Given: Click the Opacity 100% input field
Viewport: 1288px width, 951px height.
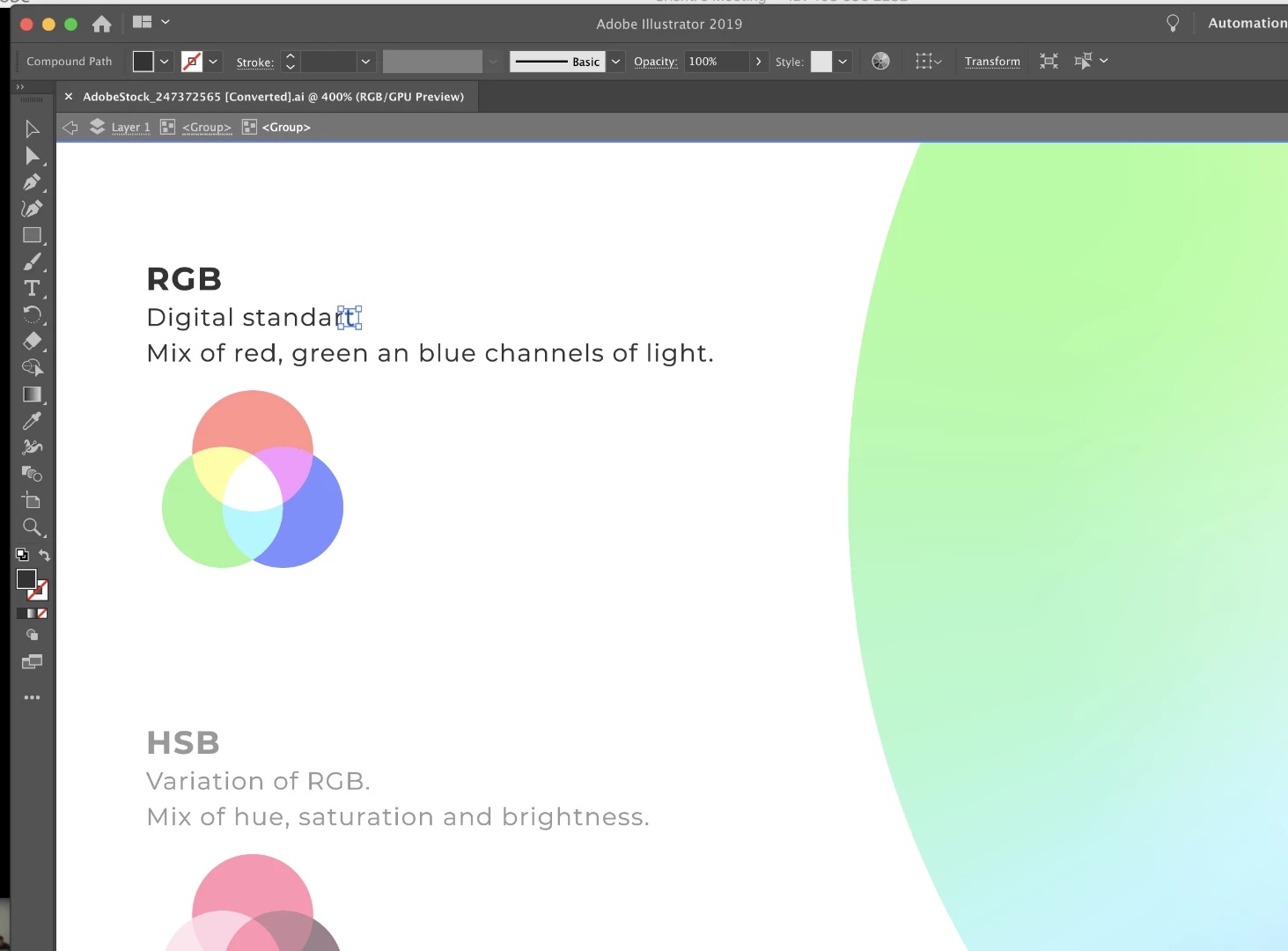Looking at the screenshot, I should pyautogui.click(x=717, y=62).
